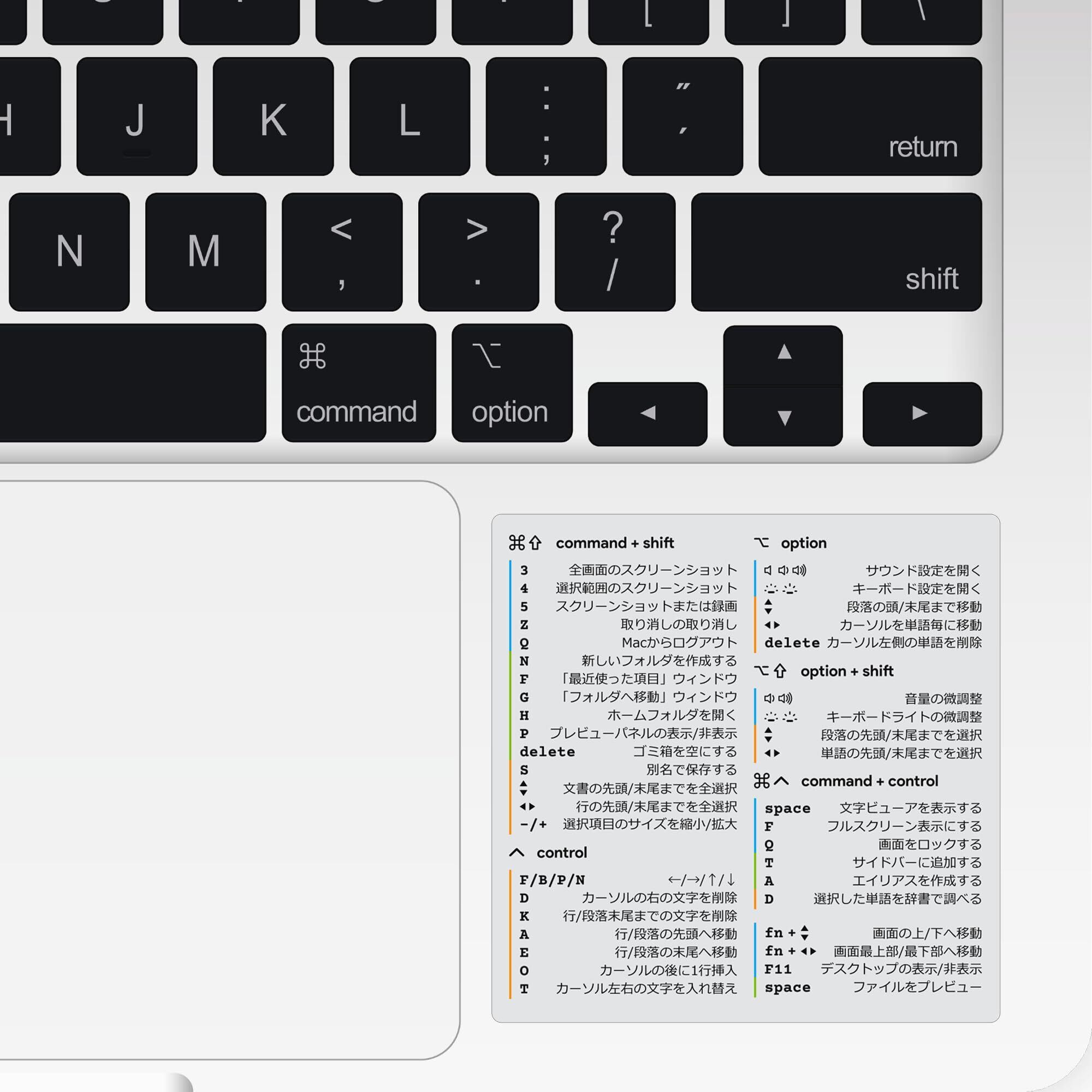Click the ⌘ symbol on the command key
Viewport: 1092px width, 1092px height.
(x=312, y=356)
